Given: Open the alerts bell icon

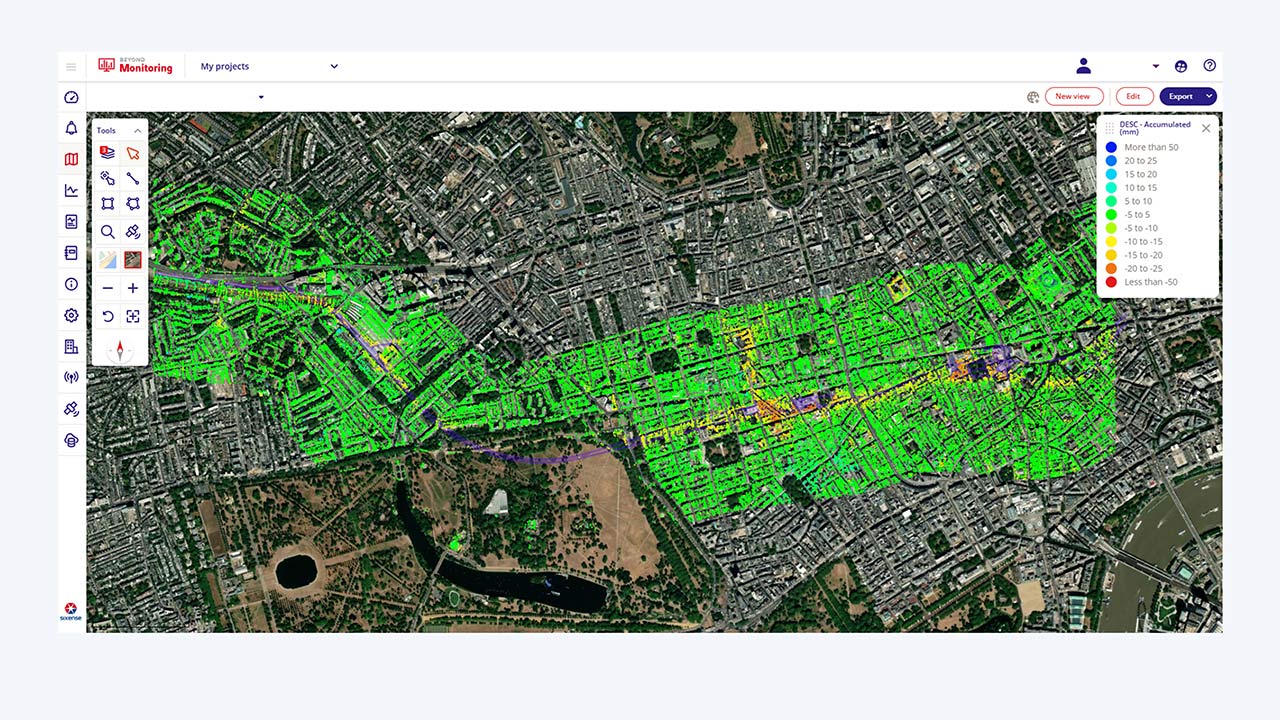Looking at the screenshot, I should point(71,128).
